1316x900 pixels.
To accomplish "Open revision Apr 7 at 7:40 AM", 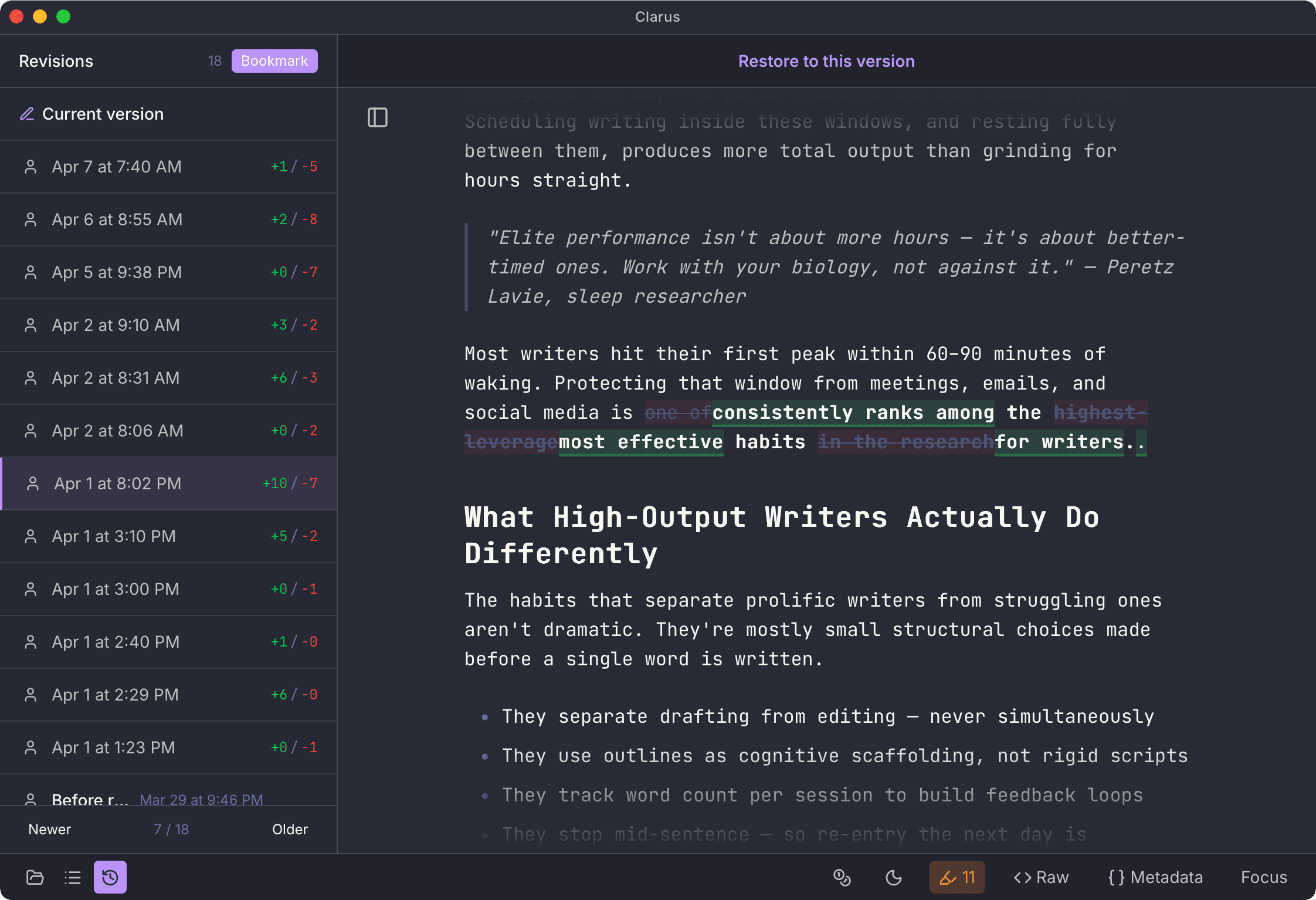I will click(x=168, y=167).
